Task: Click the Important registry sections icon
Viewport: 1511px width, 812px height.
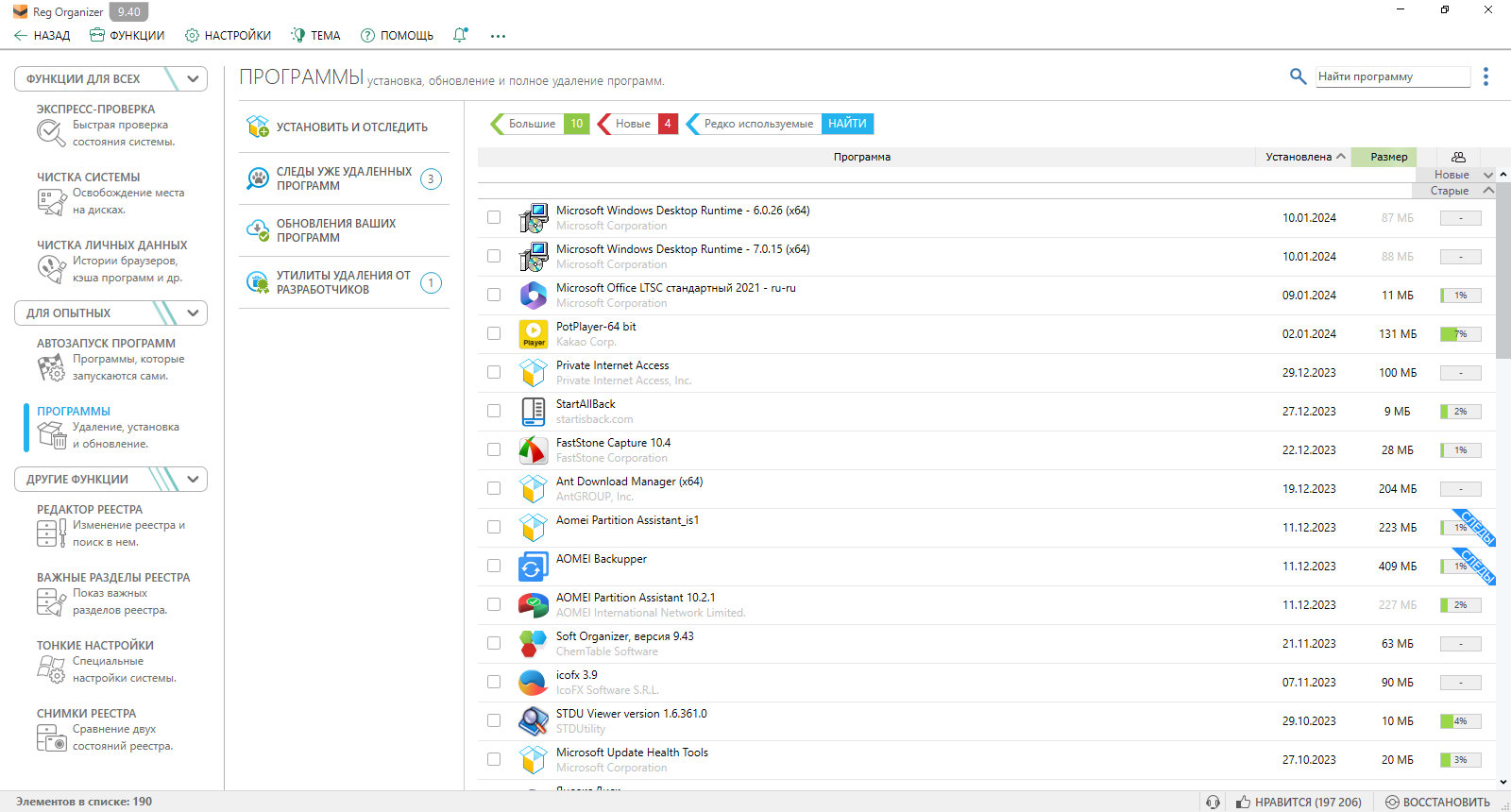Action: point(51,601)
